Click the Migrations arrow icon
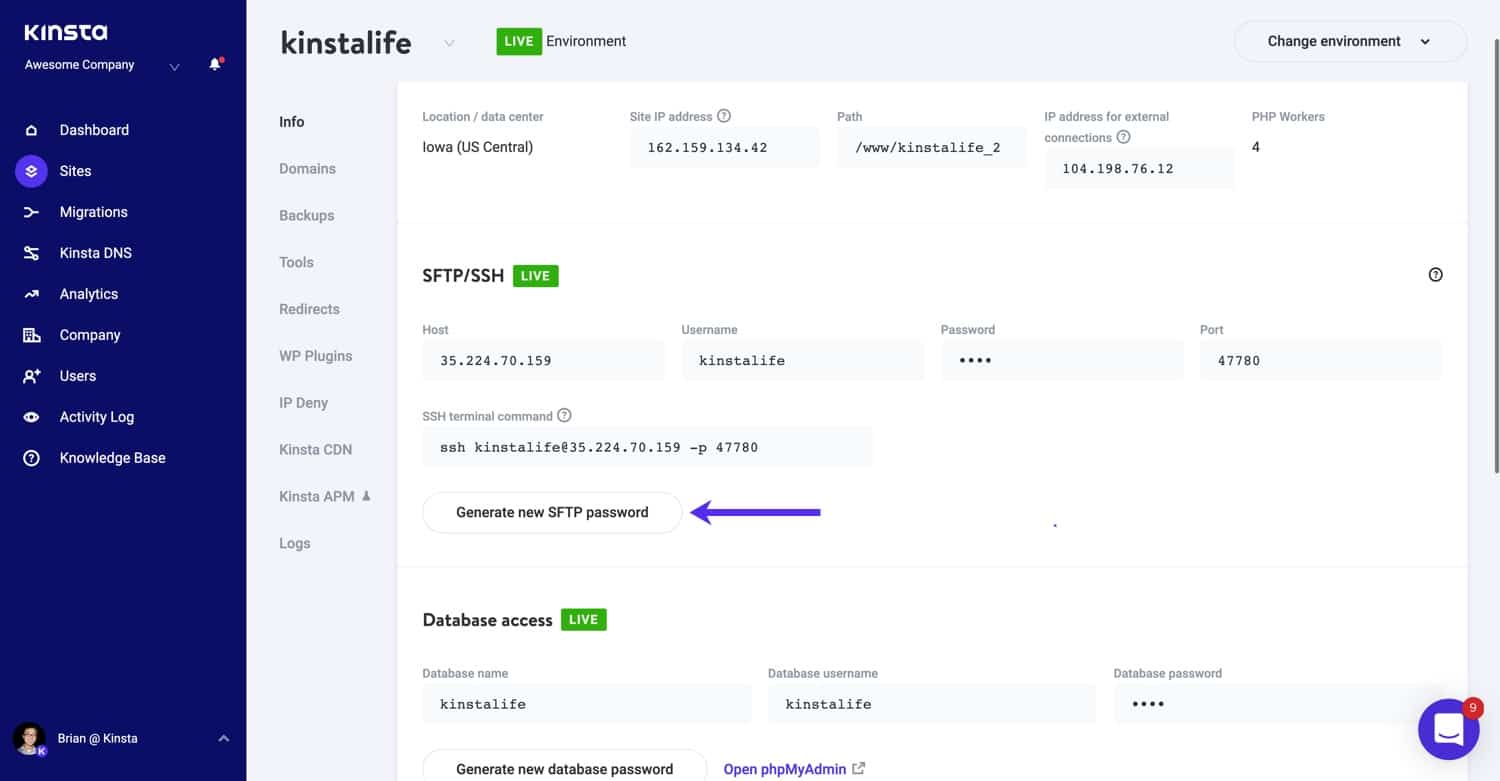1500x781 pixels. 31,212
